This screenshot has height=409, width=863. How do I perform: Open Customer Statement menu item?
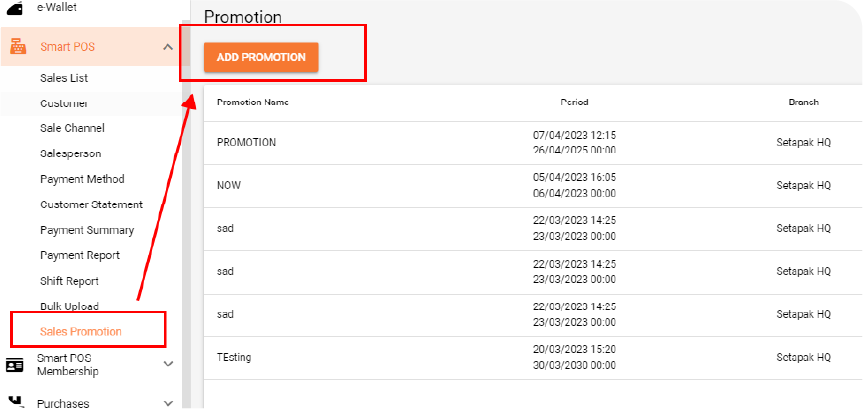point(91,204)
